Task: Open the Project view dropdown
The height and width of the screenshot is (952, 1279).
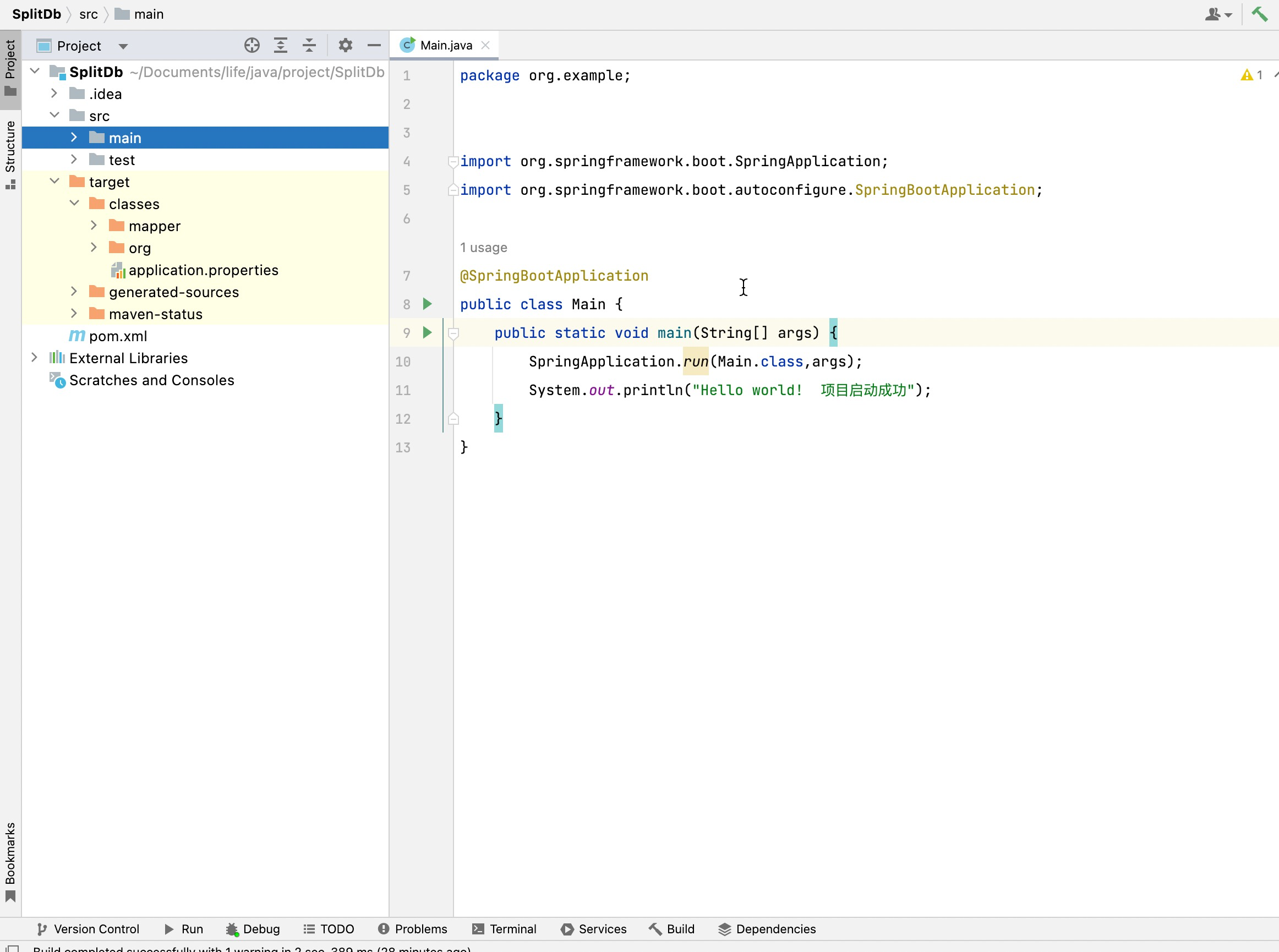Action: coord(123,46)
